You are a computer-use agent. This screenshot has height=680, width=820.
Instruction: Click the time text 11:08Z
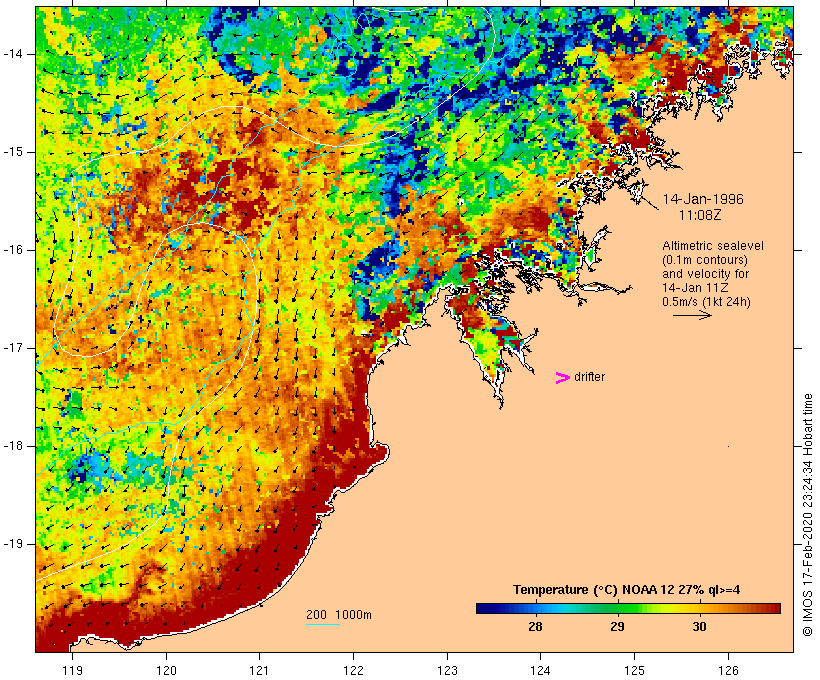[700, 215]
